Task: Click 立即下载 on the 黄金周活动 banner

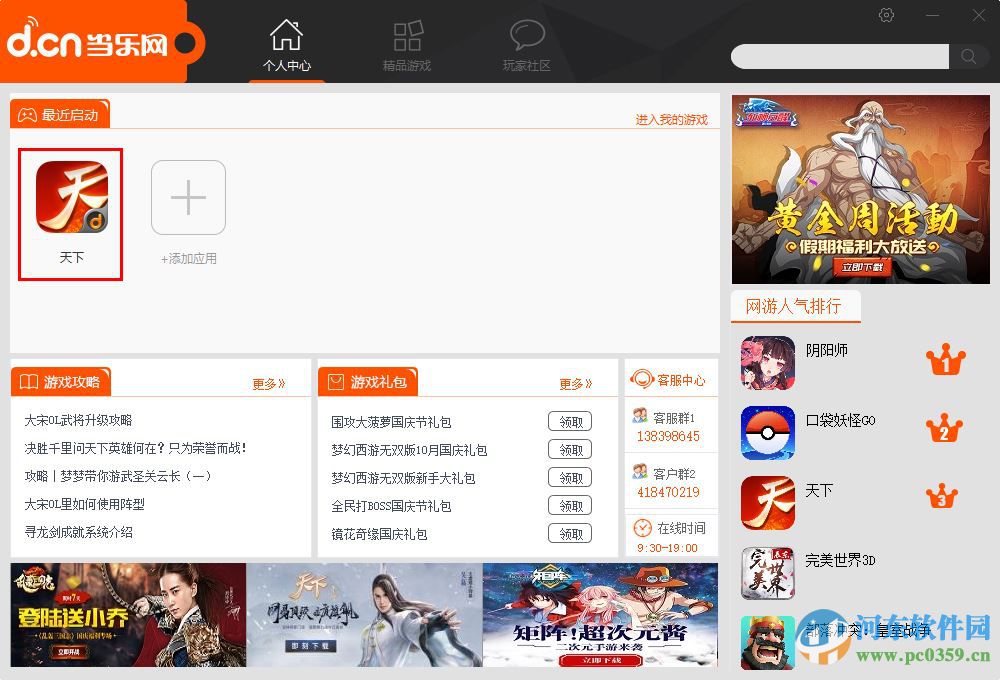Action: [861, 266]
